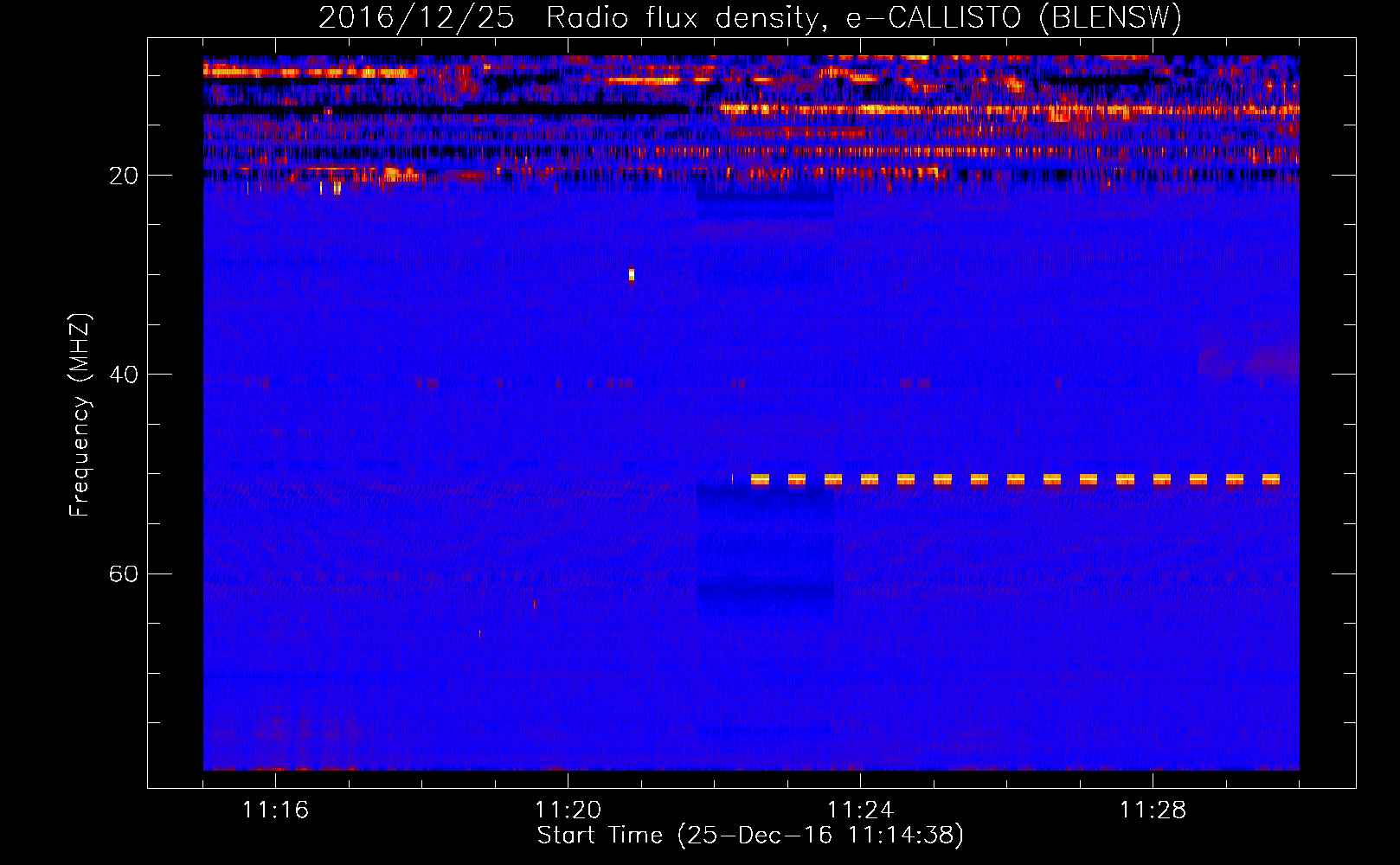The height and width of the screenshot is (865, 1400).
Task: Click the 'Frequency (MHZ)' axis label
Action: point(80,415)
